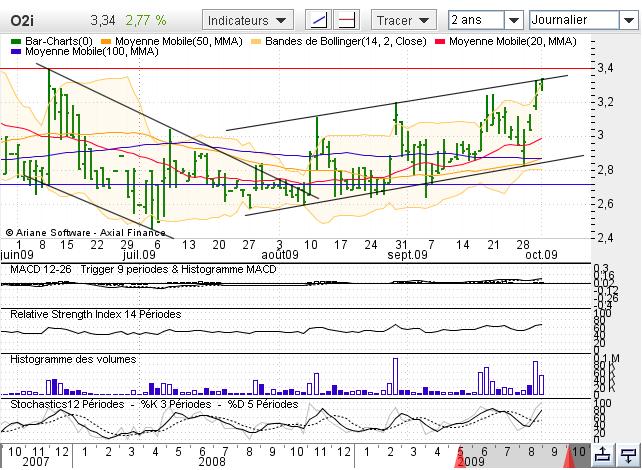Click the Ariane Software copyright text

pos(86,233)
